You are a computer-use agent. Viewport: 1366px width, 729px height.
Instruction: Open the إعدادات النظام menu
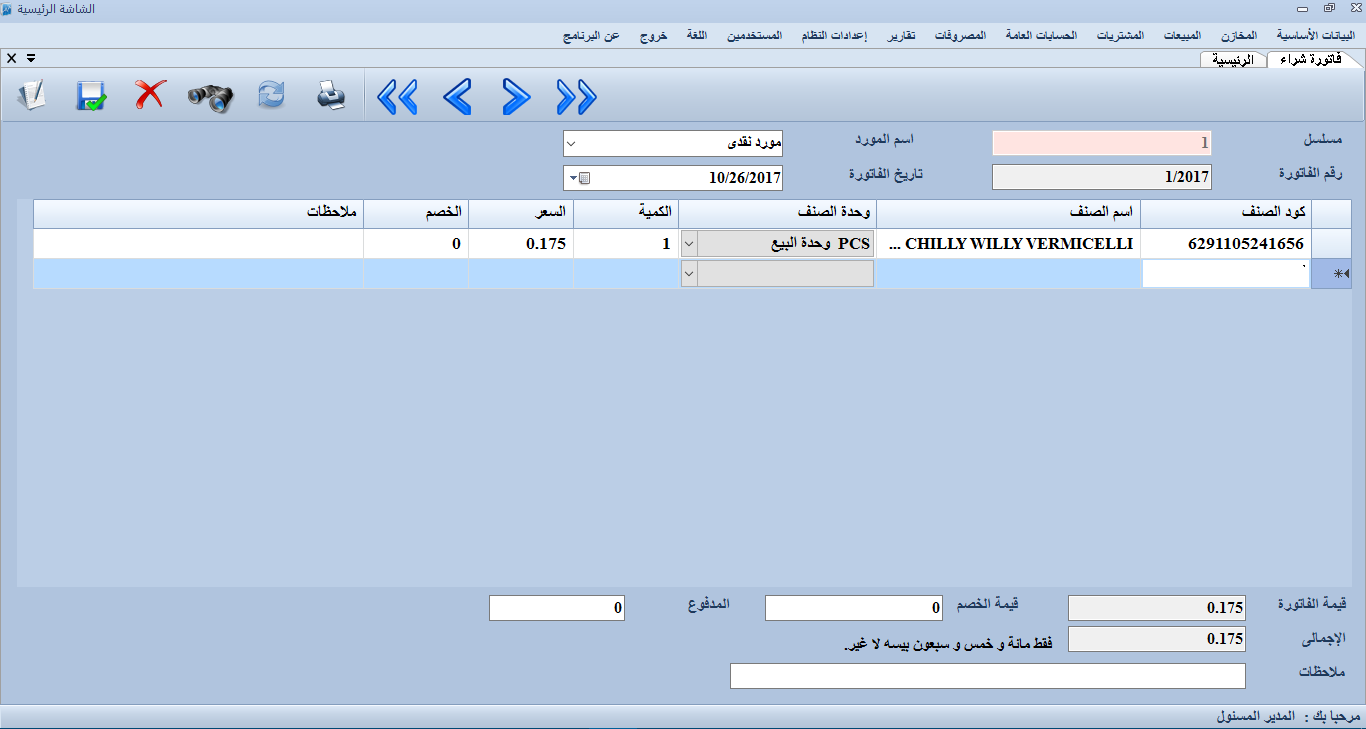tap(834, 35)
